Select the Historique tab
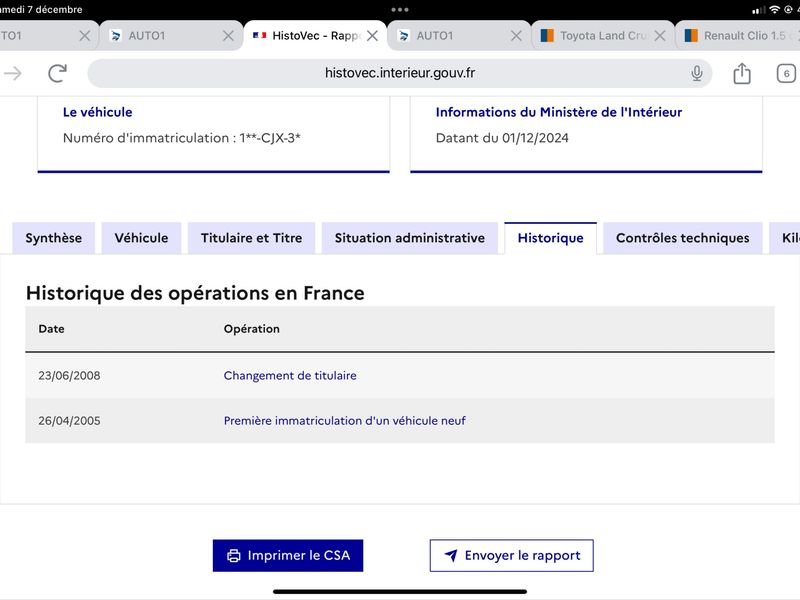Viewport: 800px width, 600px height. point(551,238)
